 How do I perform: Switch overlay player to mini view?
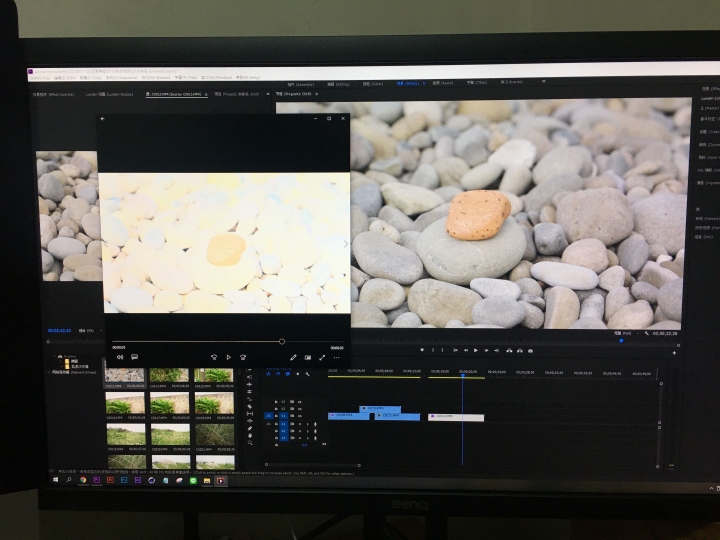pos(308,357)
